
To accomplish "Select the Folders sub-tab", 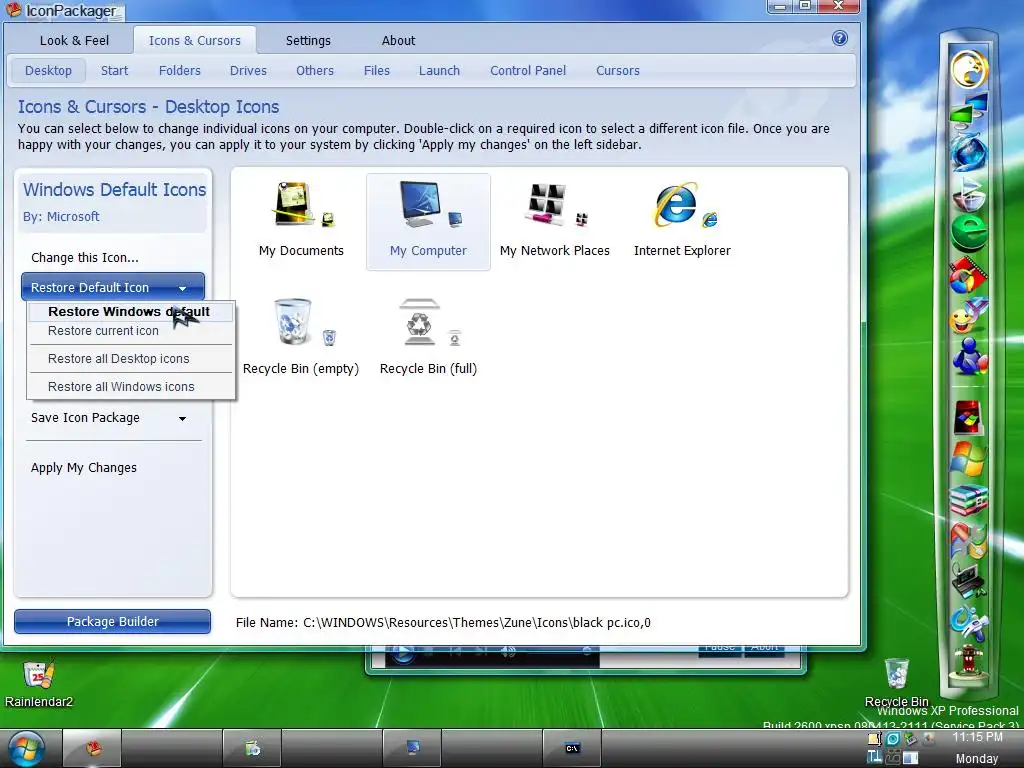I will point(180,71).
